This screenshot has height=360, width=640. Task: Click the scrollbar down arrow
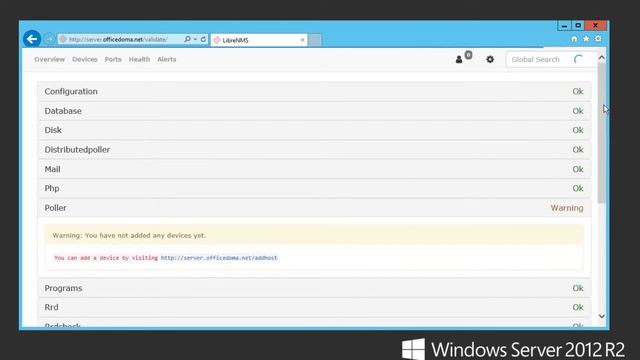[x=602, y=316]
